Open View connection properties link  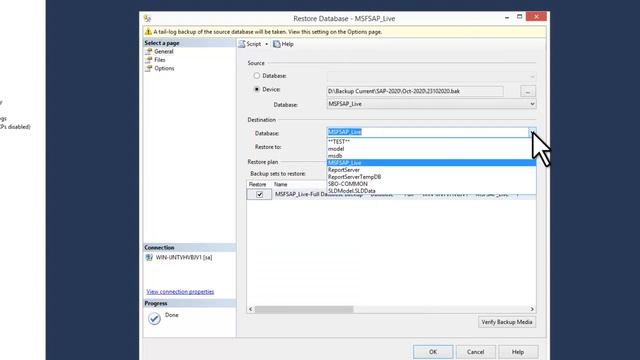[x=180, y=292]
